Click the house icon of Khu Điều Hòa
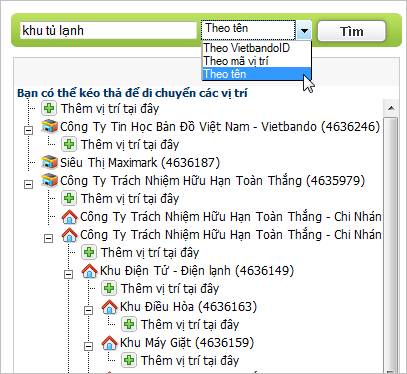The image size is (407, 374). (x=109, y=307)
